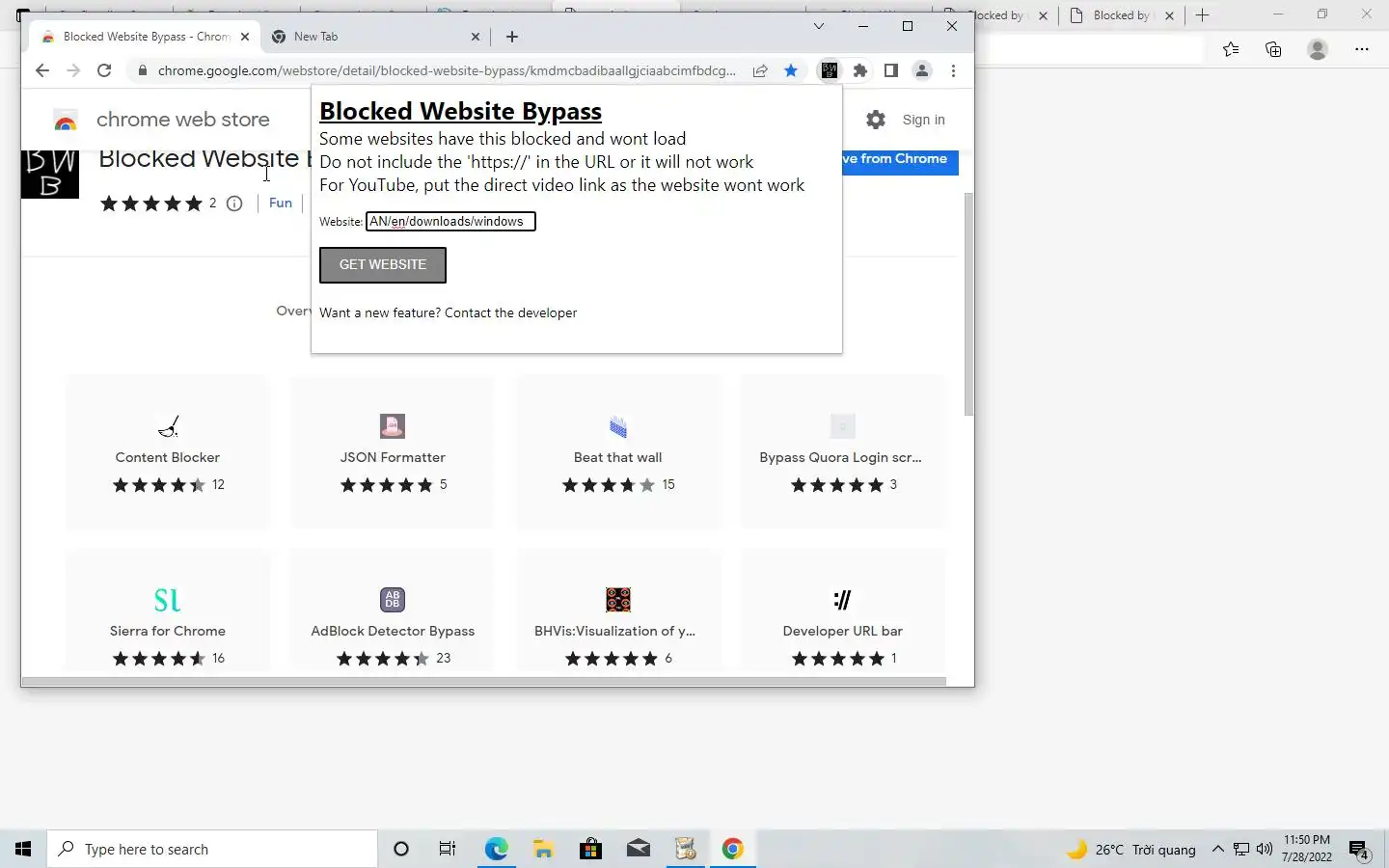Click the Chrome forward navigation arrow
Image resolution: width=1389 pixels, height=868 pixels.
click(x=73, y=70)
